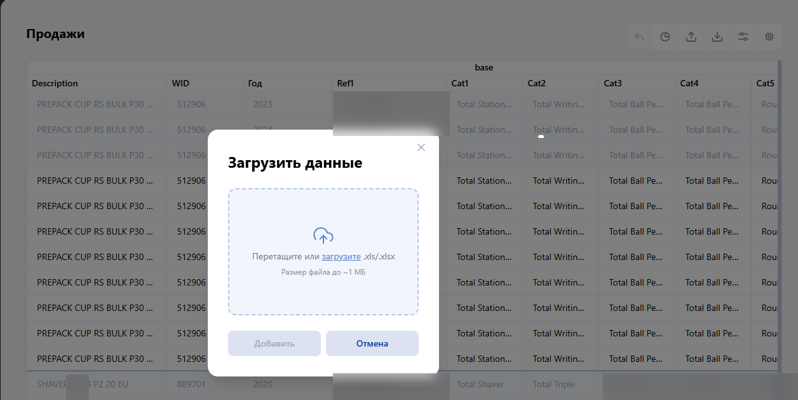Click the undo arrow toolbar icon

pos(639,37)
